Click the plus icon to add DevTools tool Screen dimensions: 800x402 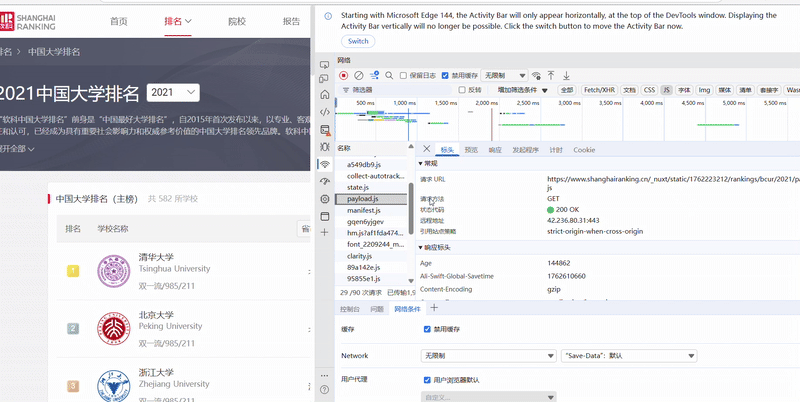coord(324,232)
